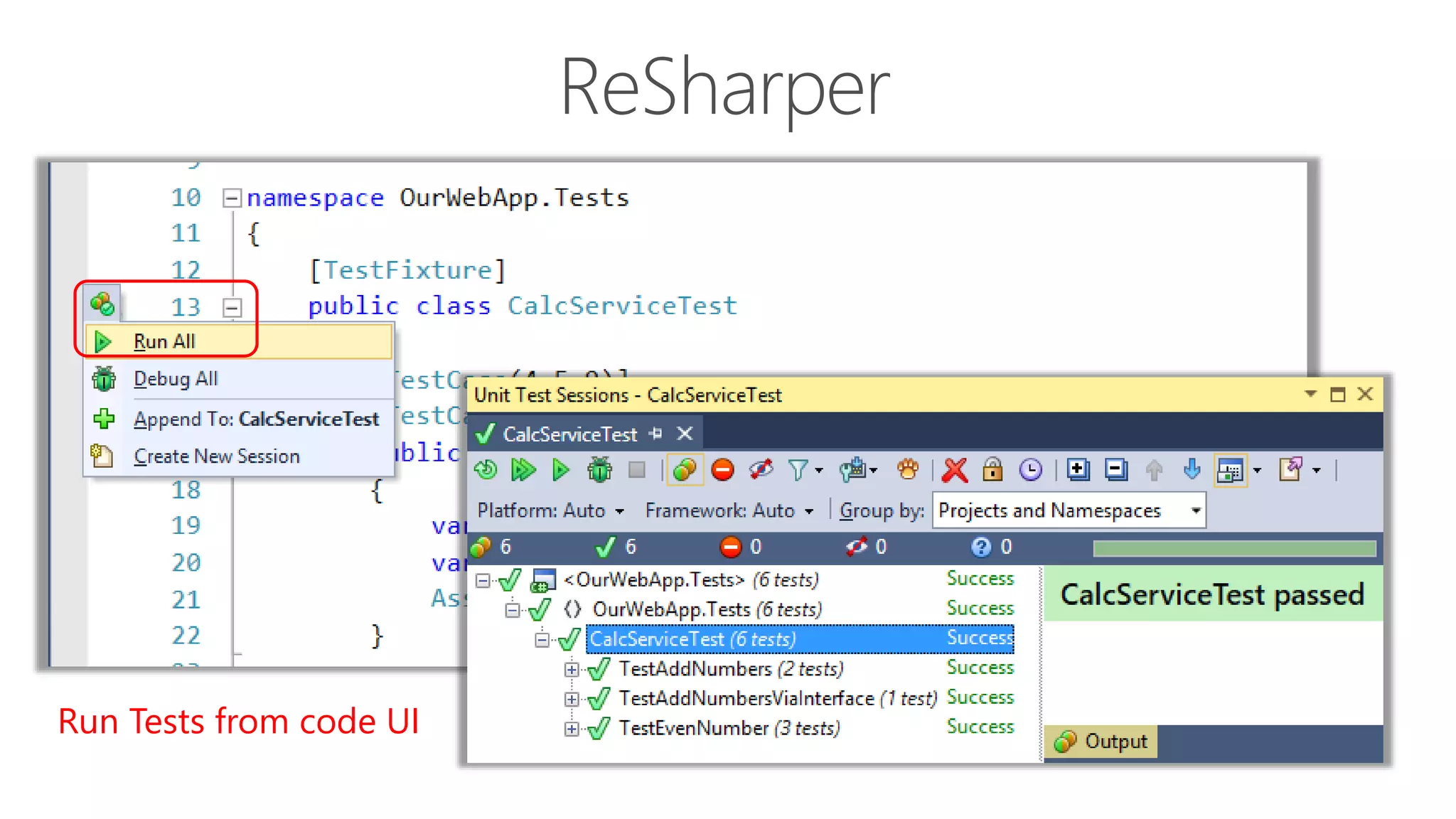Click the funnel filter icon

pyautogui.click(x=798, y=470)
